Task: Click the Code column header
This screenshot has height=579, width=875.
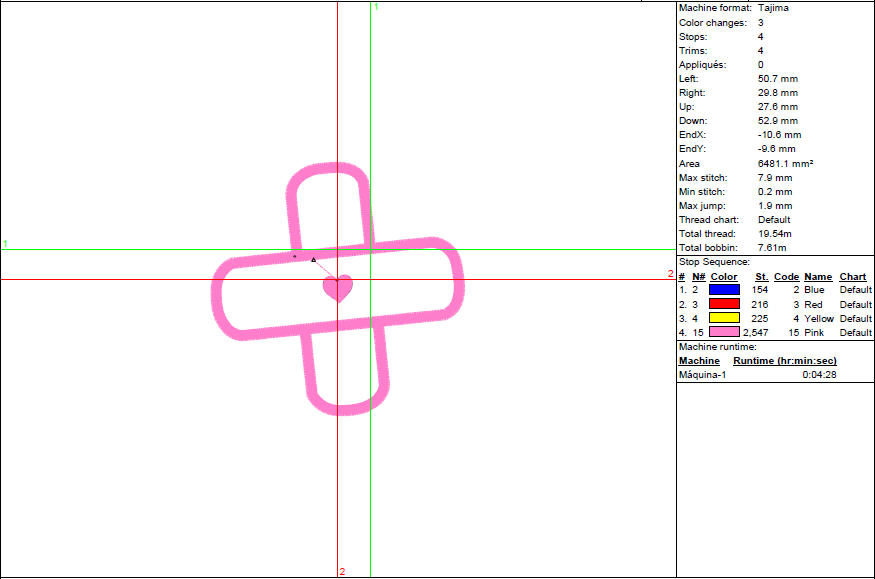Action: point(786,277)
